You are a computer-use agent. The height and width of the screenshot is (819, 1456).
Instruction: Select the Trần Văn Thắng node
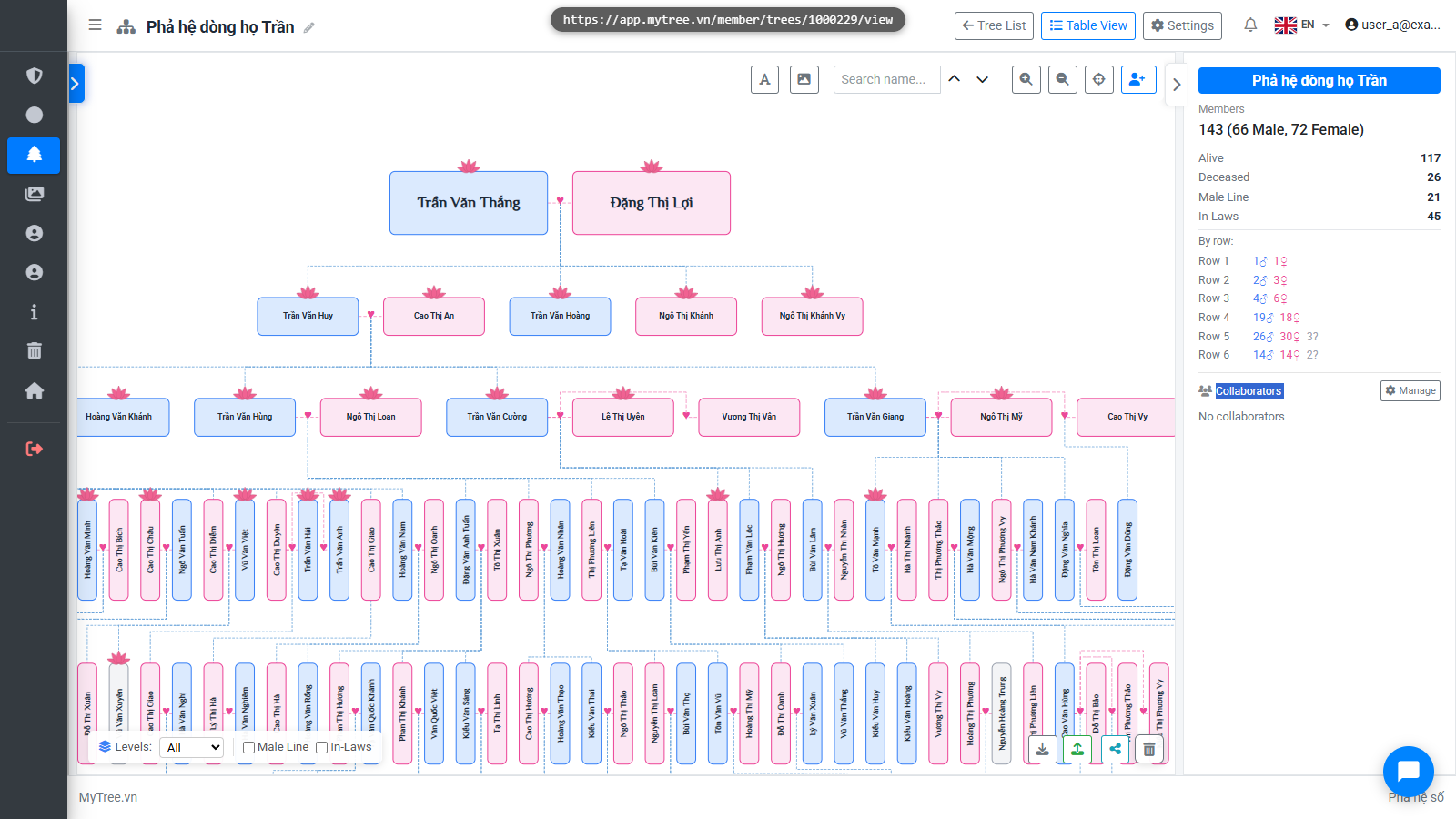tap(469, 203)
